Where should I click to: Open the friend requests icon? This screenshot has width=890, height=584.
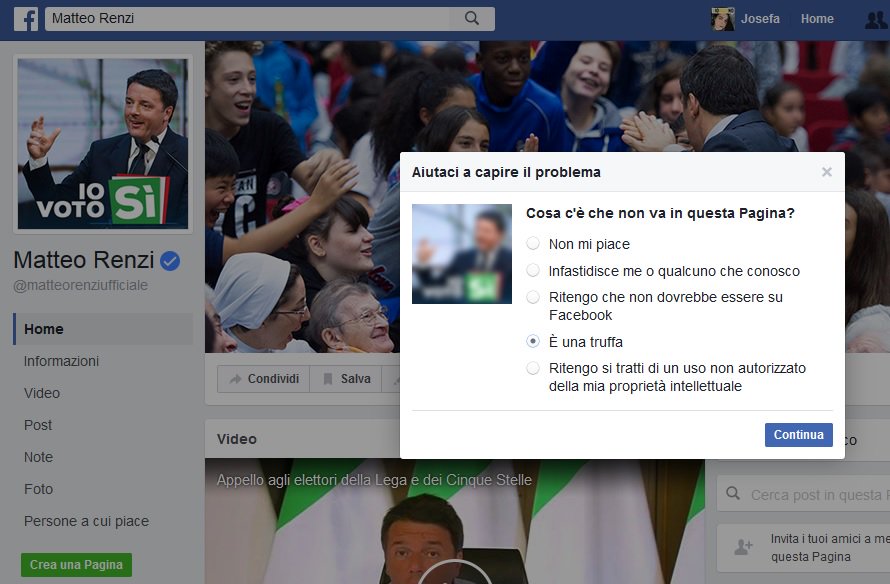[876, 19]
